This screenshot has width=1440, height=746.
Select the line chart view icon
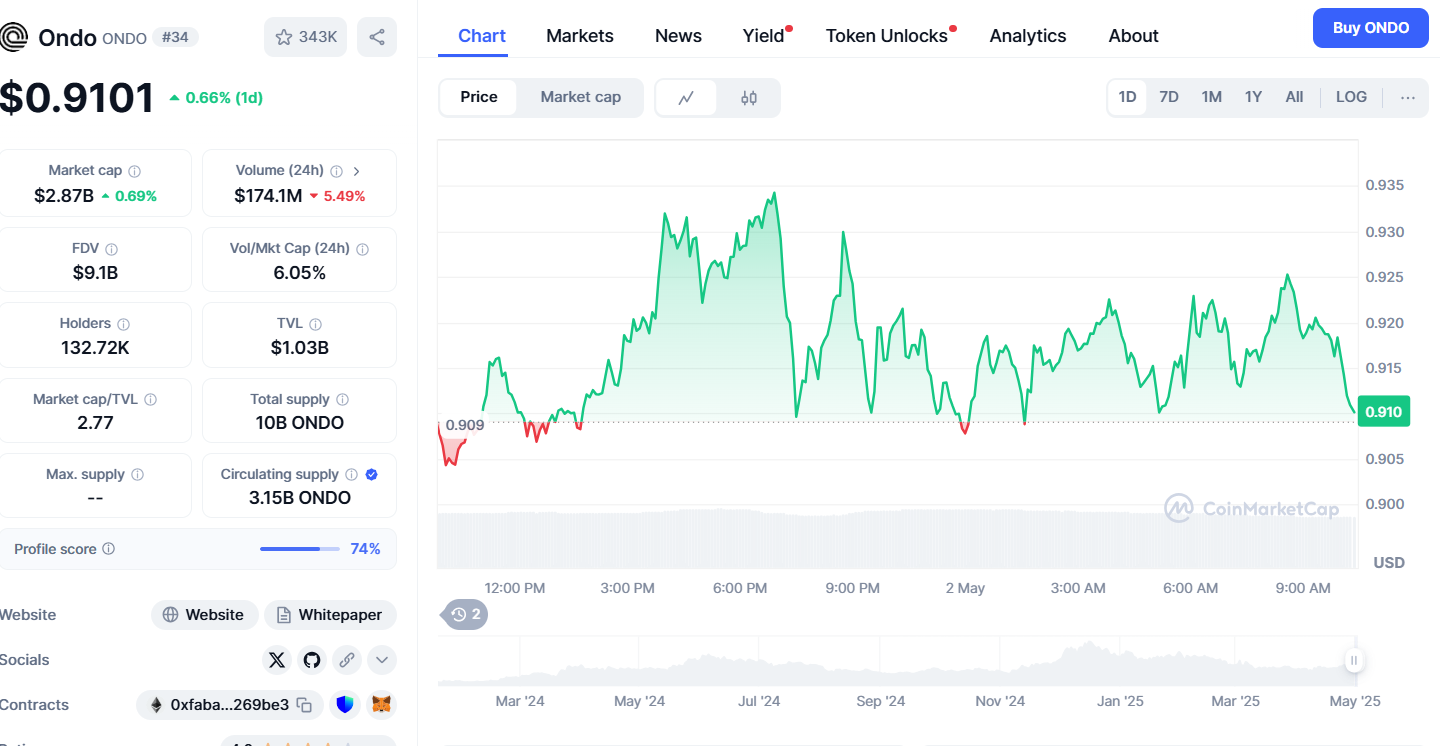[686, 98]
